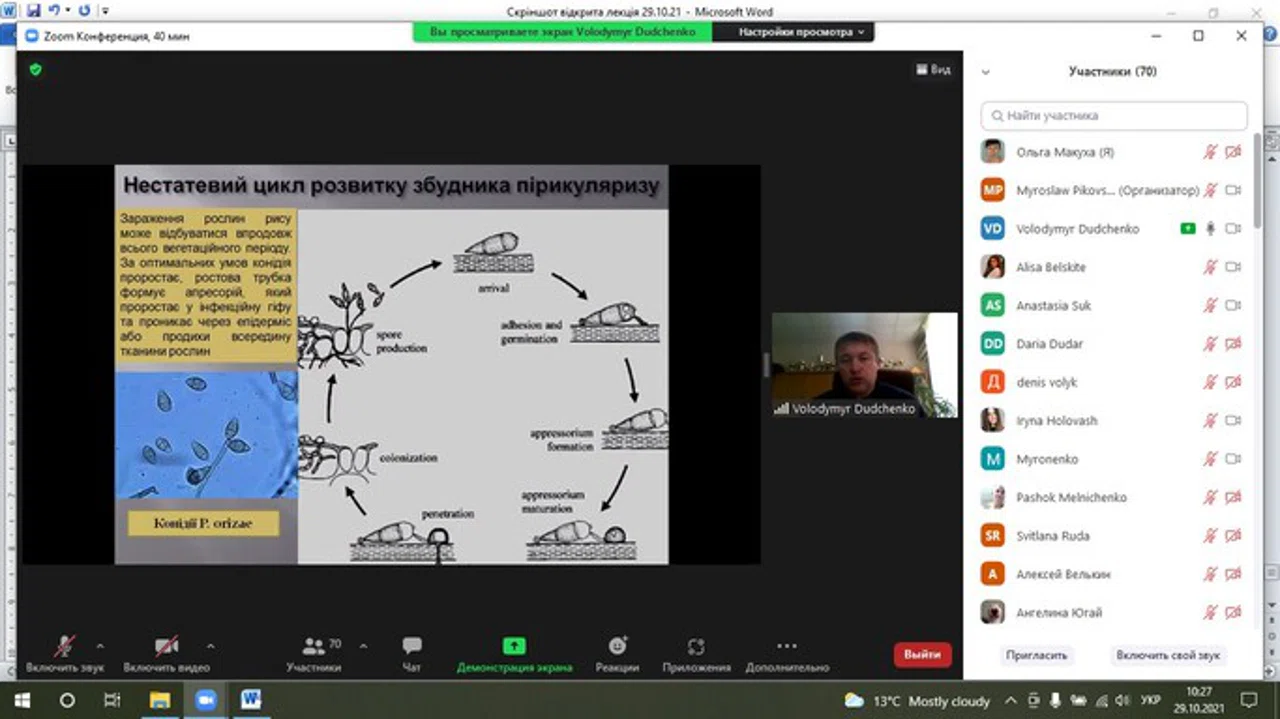Switch to Zoom on taskbar

pos(205,700)
